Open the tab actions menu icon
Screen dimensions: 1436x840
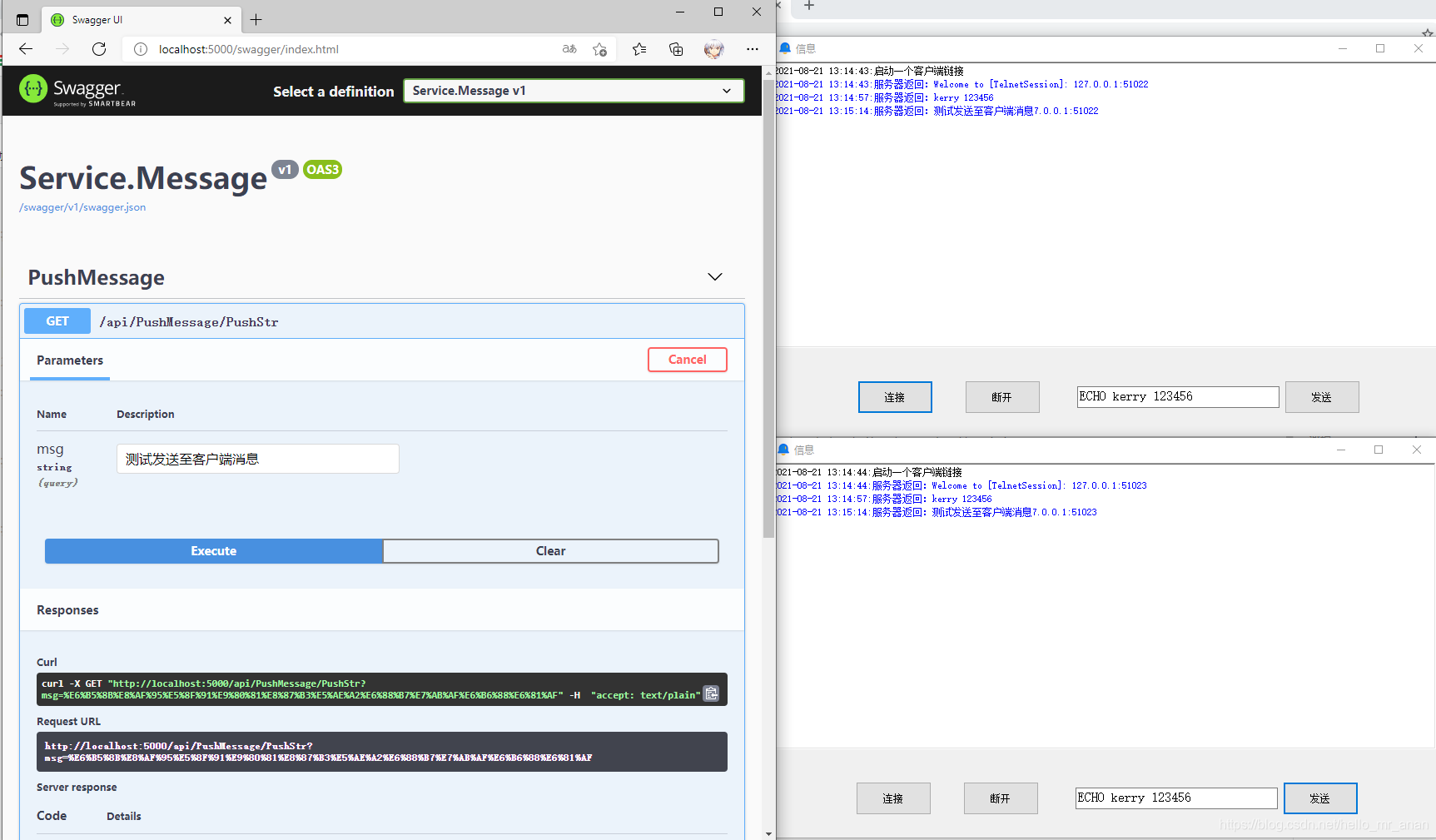pos(22,20)
